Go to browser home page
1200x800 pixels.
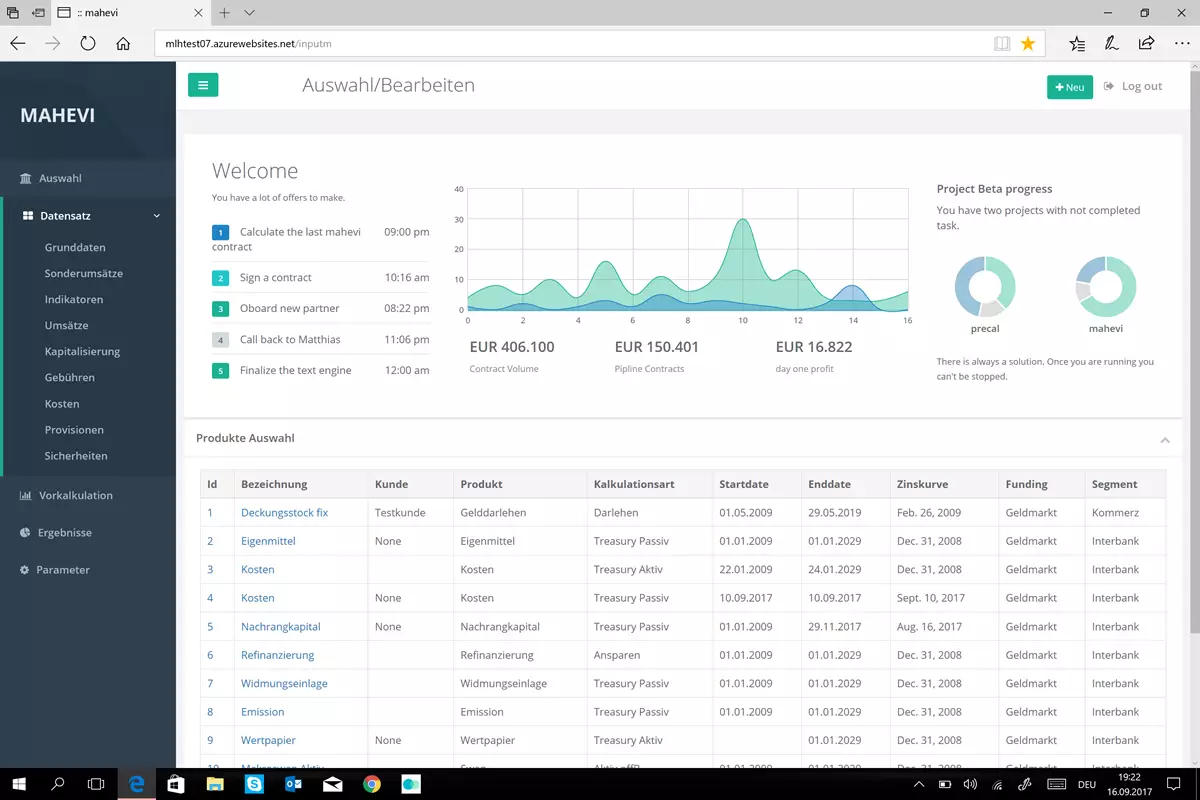coord(123,44)
